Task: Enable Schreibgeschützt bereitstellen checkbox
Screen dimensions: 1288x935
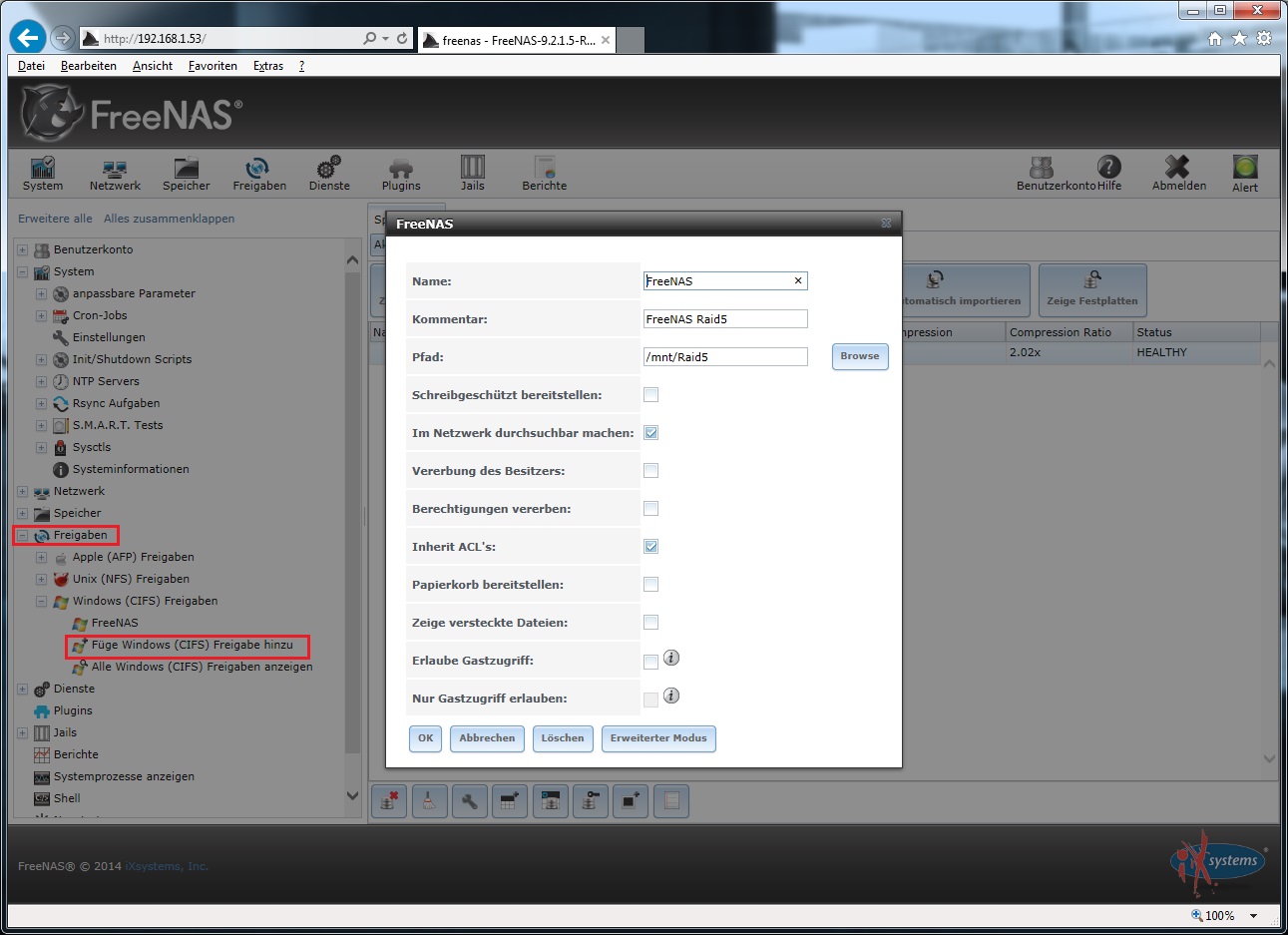Action: [x=650, y=395]
